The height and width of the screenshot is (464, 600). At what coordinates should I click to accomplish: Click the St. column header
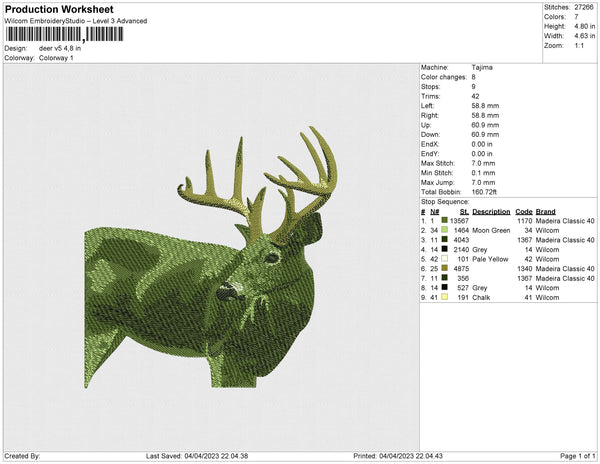(x=464, y=211)
